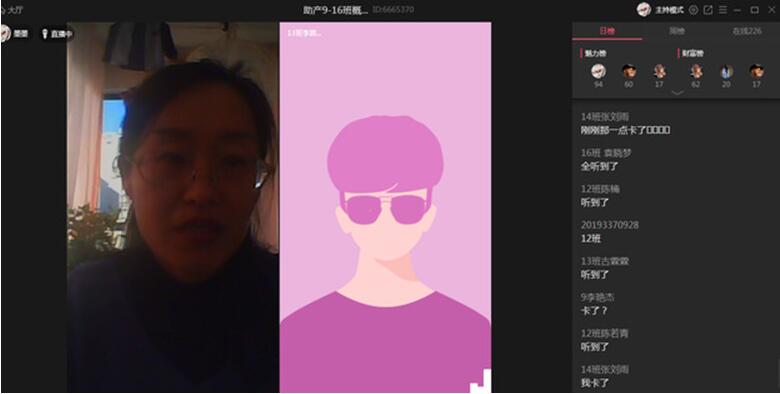780x394 pixels.
Task: Select the 日榜 daily ranking tab
Action: 607,31
